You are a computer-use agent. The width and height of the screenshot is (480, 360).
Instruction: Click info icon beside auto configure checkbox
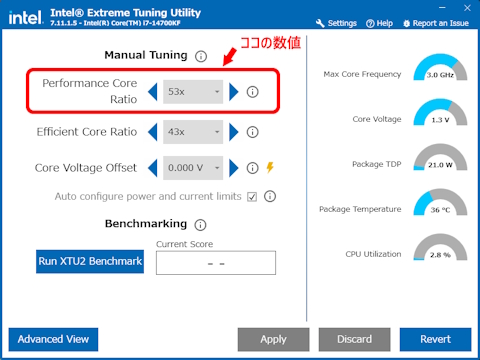(x=270, y=196)
